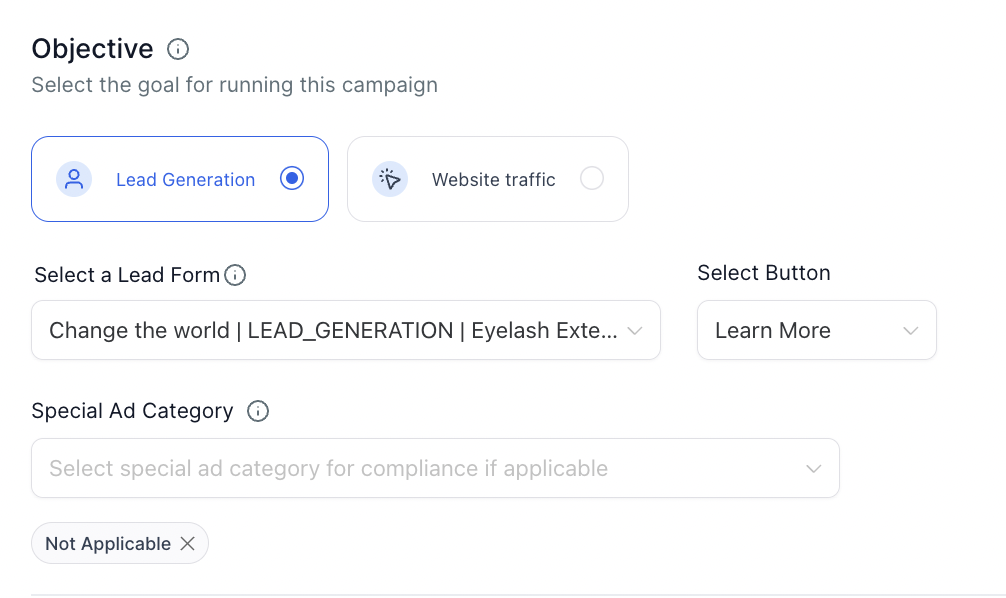1006x598 pixels.
Task: Click the Not Applicable chip label
Action: pos(108,544)
